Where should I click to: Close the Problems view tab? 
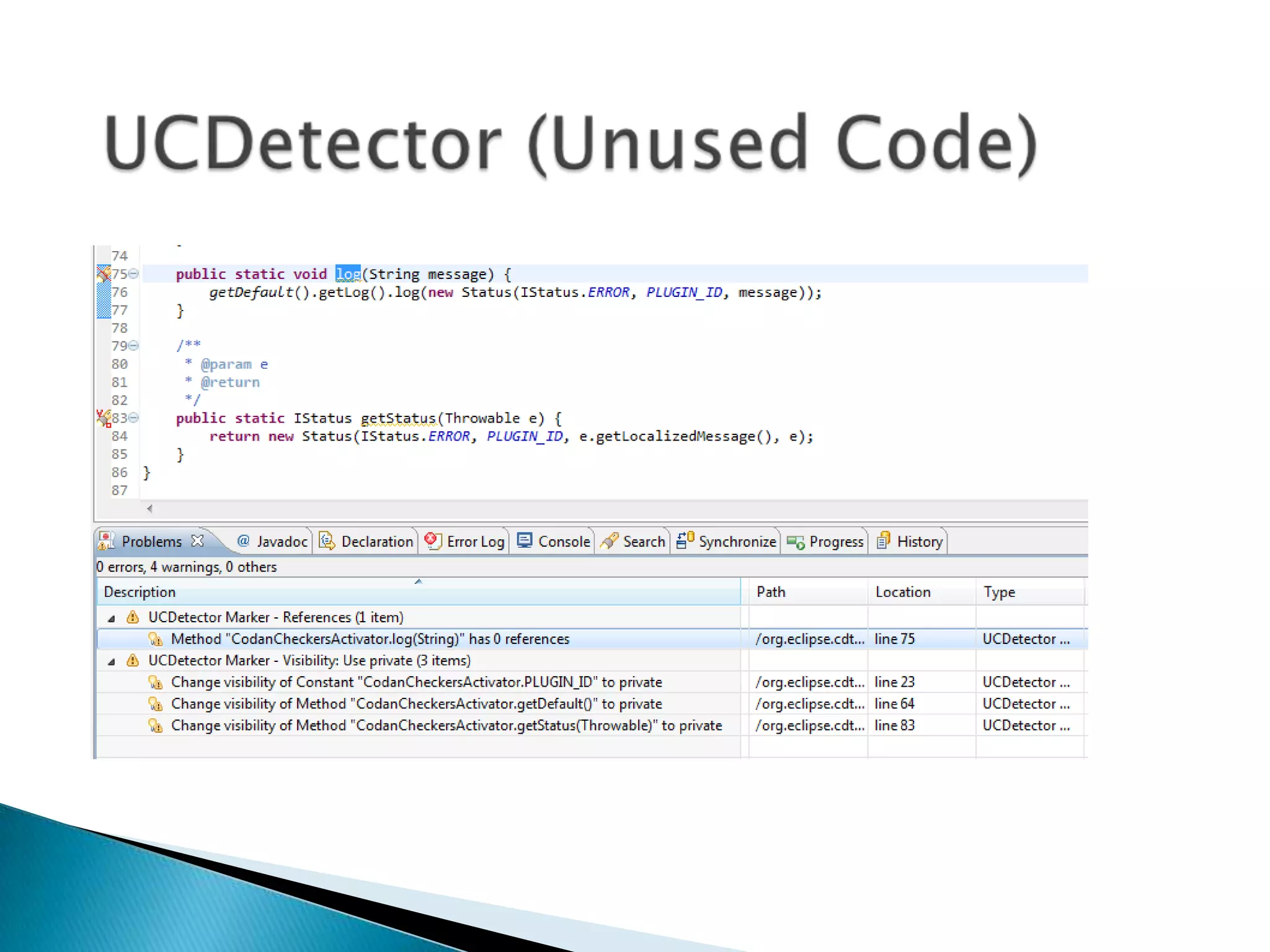(197, 540)
